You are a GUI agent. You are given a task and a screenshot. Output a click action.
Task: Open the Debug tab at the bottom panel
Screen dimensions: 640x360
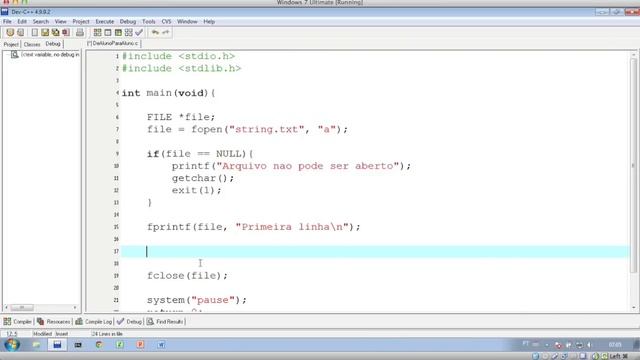[129, 322]
